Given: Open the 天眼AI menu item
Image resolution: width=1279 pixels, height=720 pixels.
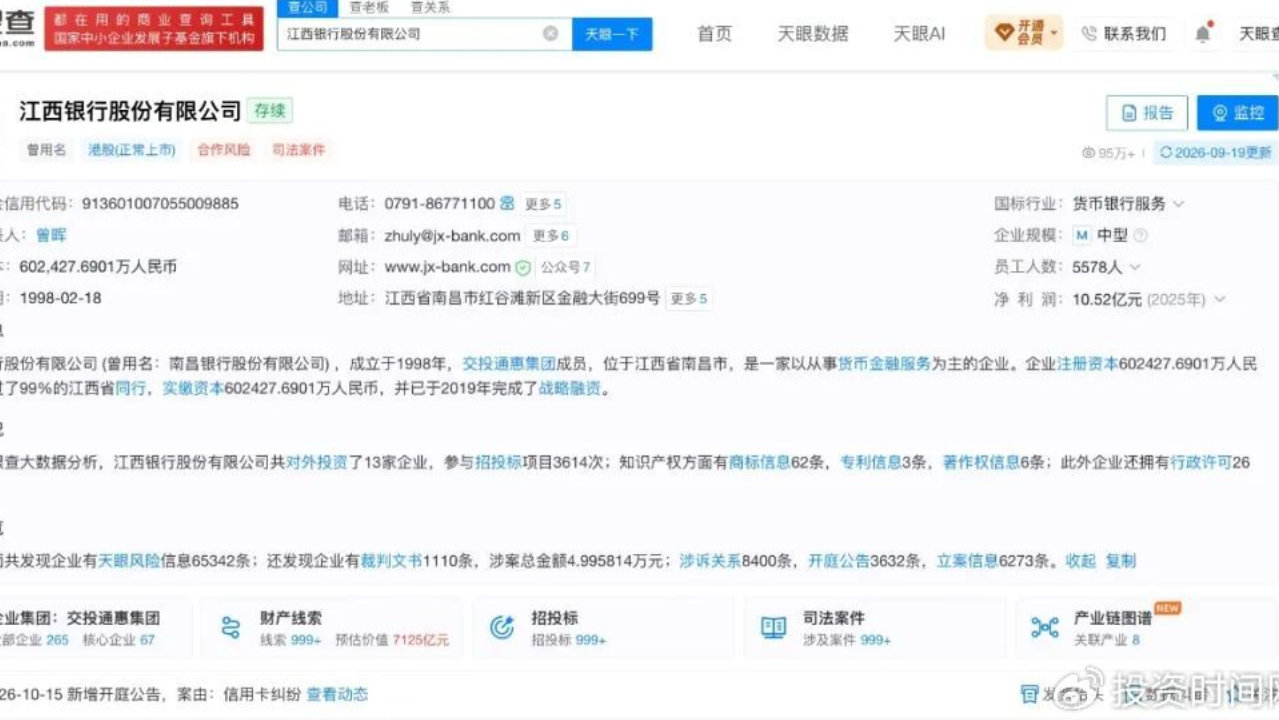Looking at the screenshot, I should 919,34.
